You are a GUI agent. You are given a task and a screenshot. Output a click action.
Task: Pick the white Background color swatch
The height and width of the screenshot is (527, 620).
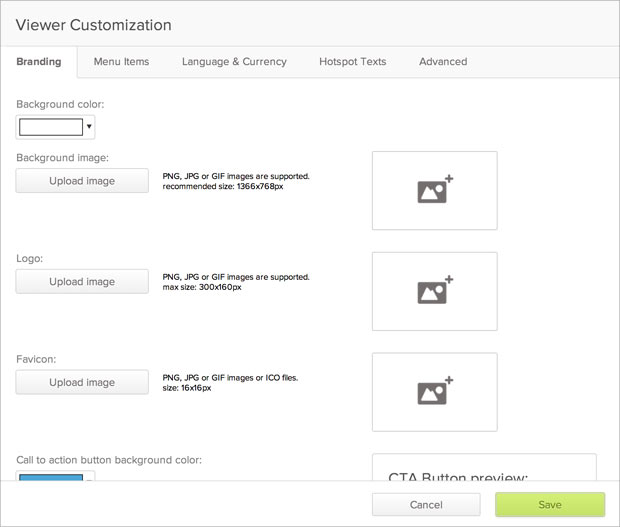[x=50, y=127]
